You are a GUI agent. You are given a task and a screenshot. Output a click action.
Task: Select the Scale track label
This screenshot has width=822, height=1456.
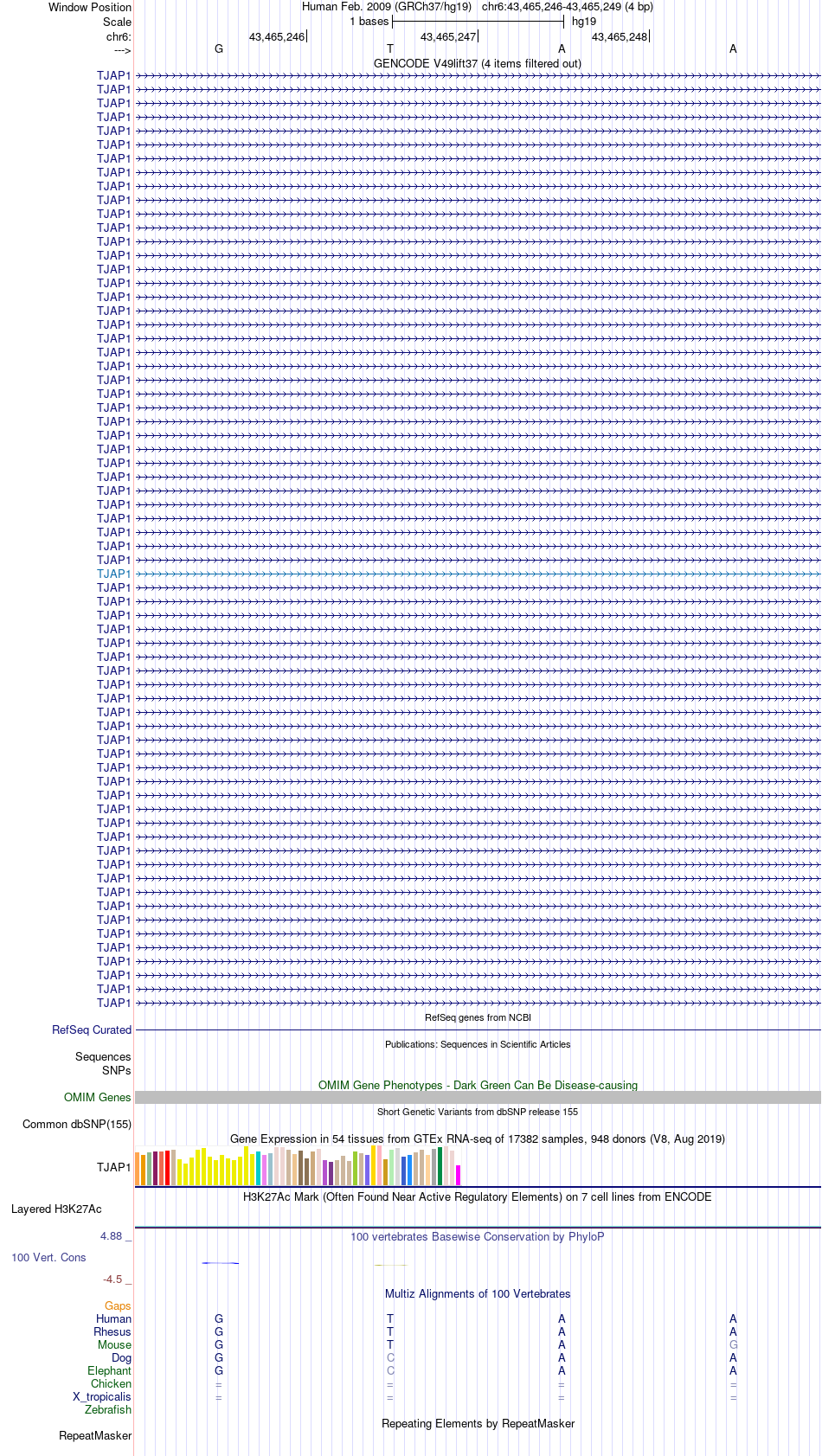click(x=117, y=22)
